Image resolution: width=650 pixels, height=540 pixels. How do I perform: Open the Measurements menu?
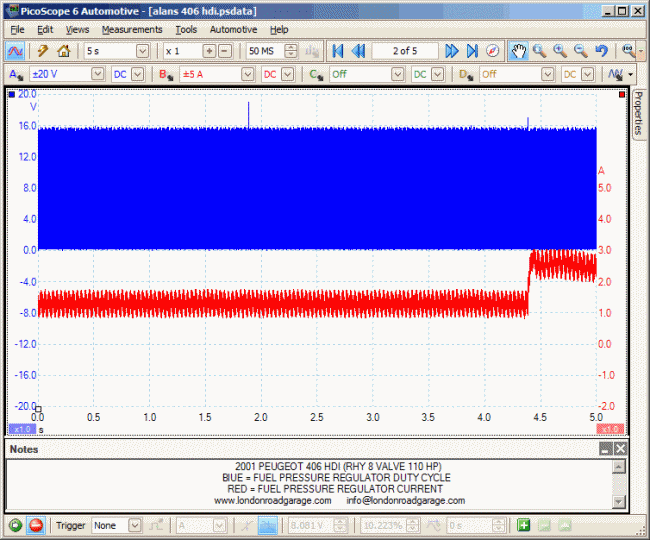(131, 30)
